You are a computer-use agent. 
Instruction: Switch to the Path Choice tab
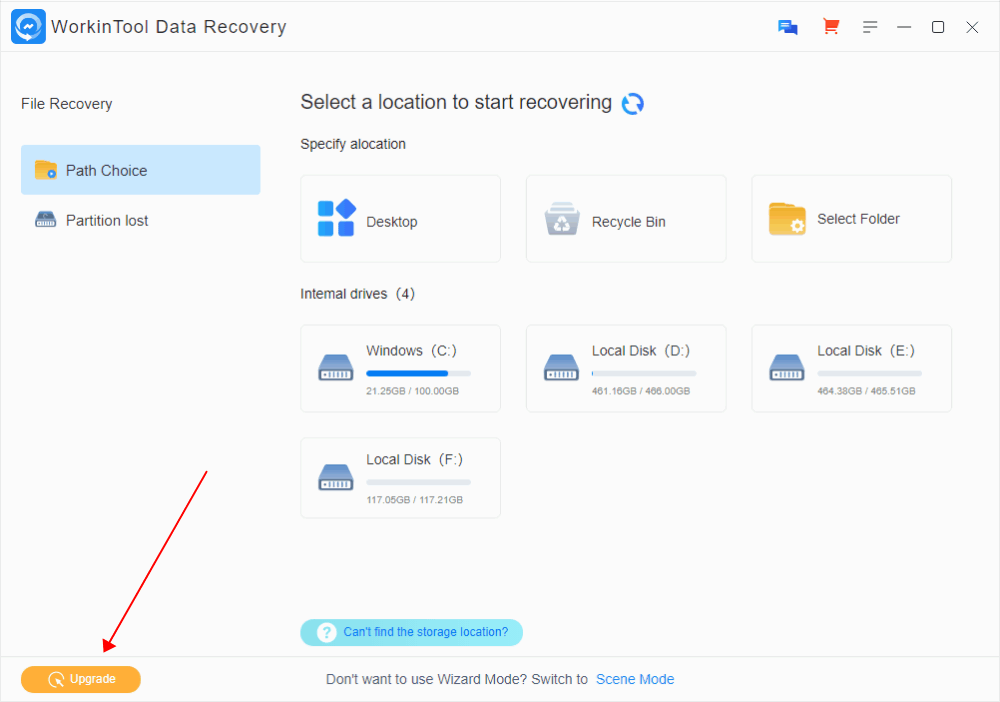tap(140, 170)
